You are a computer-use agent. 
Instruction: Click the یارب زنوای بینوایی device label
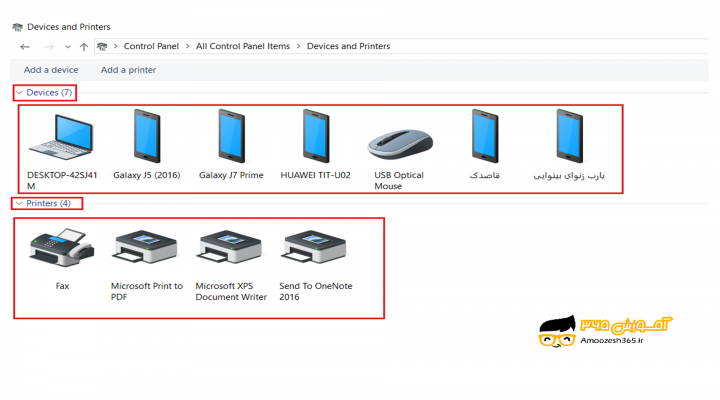coord(569,175)
